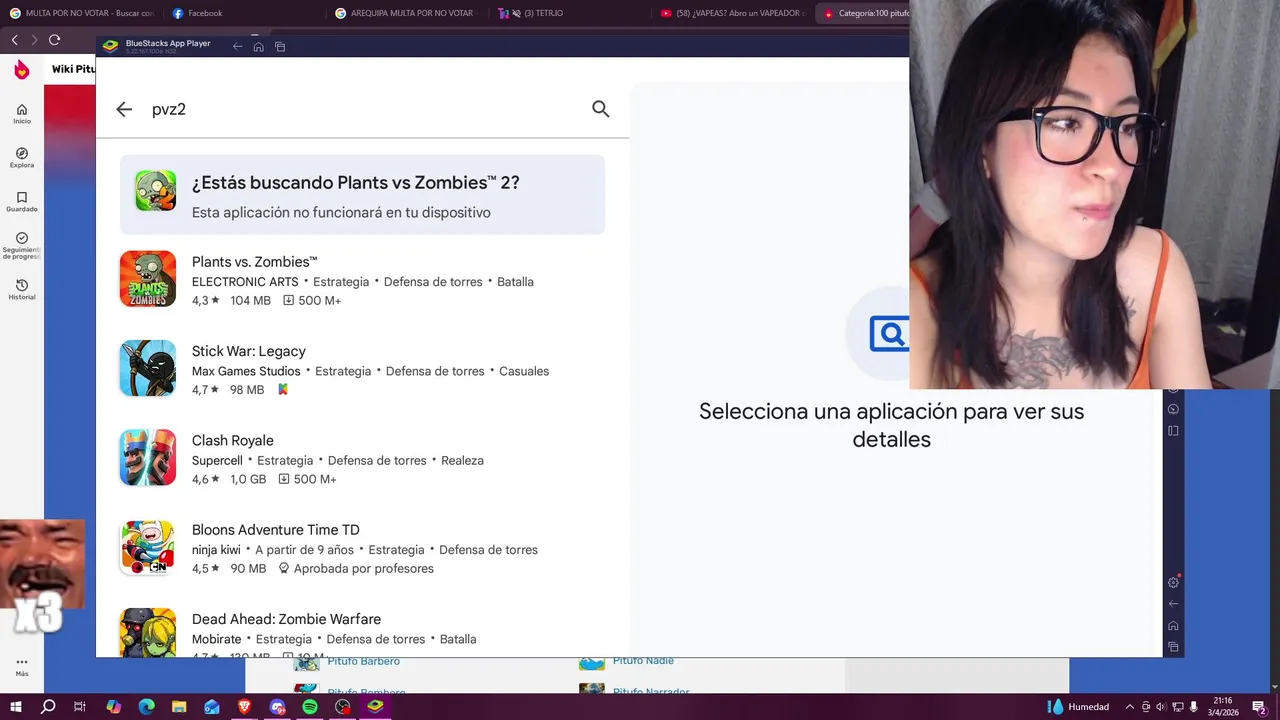Open Copilot from the taskbar
Screen dimensions: 1280x720
click(x=113, y=707)
